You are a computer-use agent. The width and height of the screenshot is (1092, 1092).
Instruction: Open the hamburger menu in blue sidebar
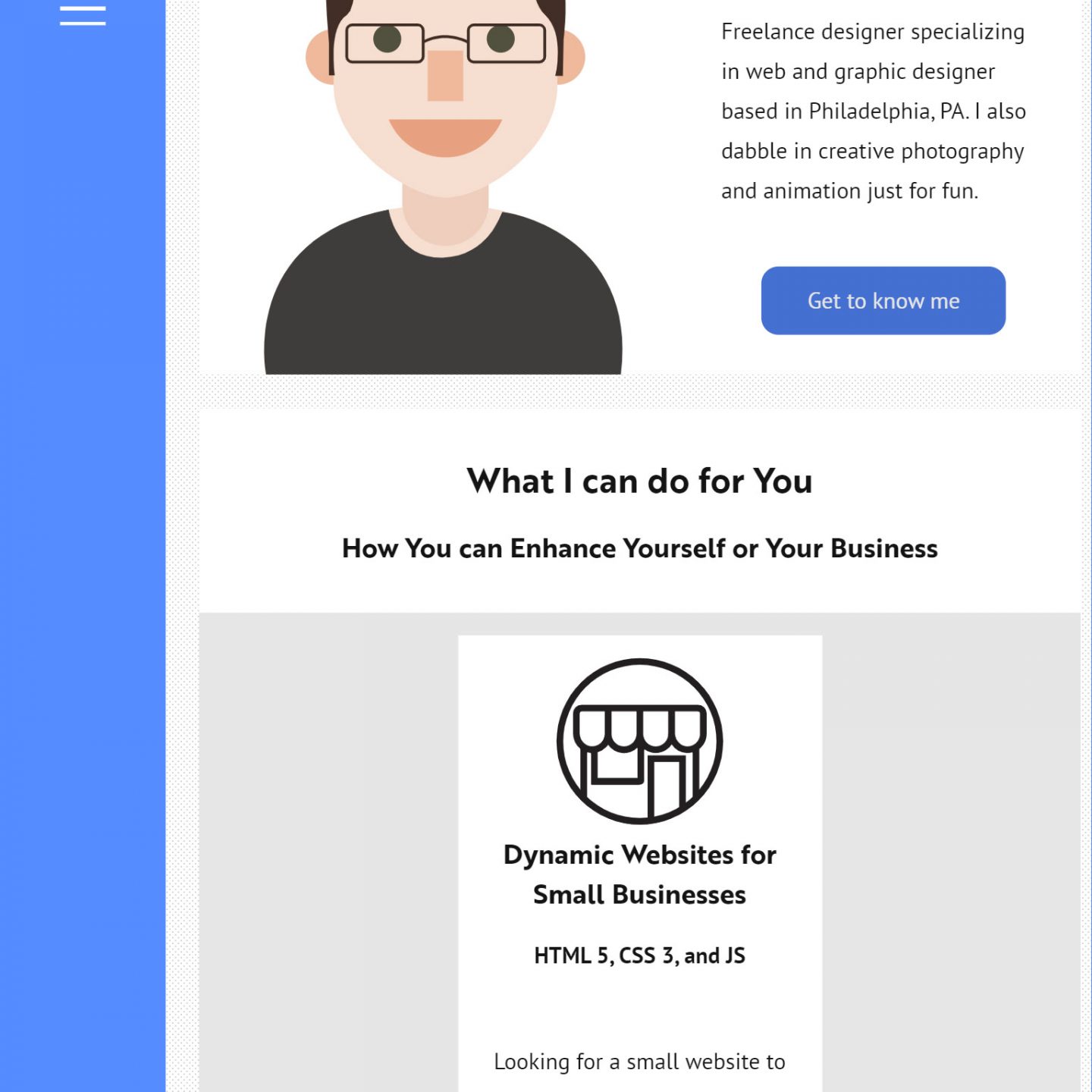(x=83, y=15)
